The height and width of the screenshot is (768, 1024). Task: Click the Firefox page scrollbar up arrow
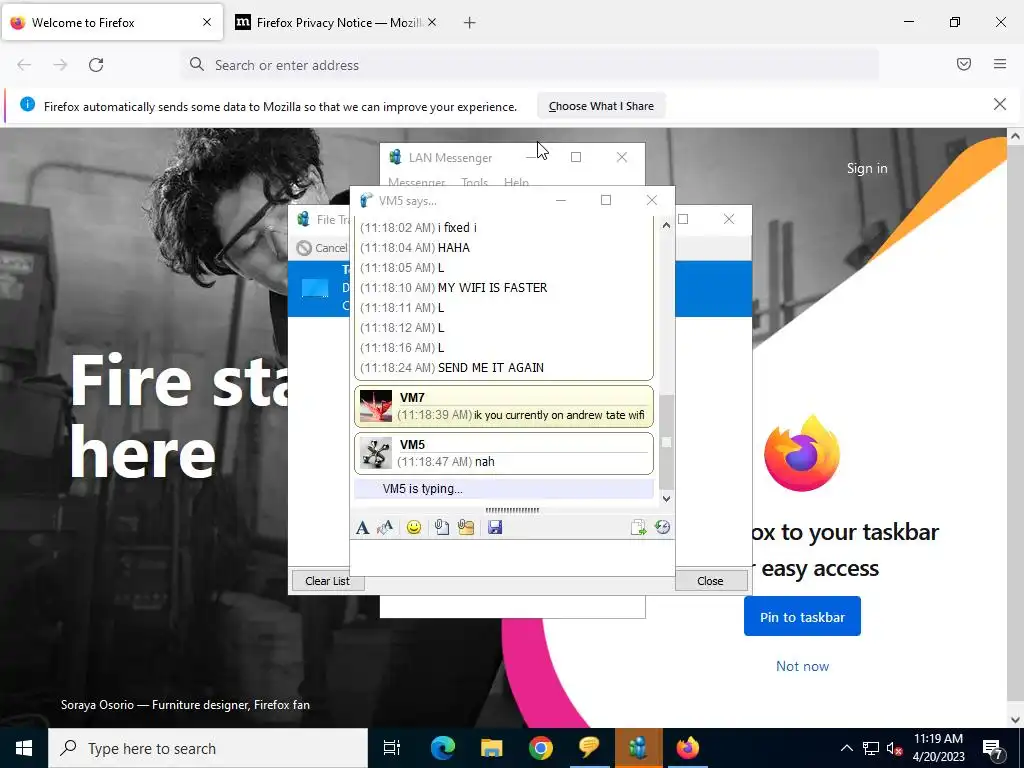(x=1015, y=136)
